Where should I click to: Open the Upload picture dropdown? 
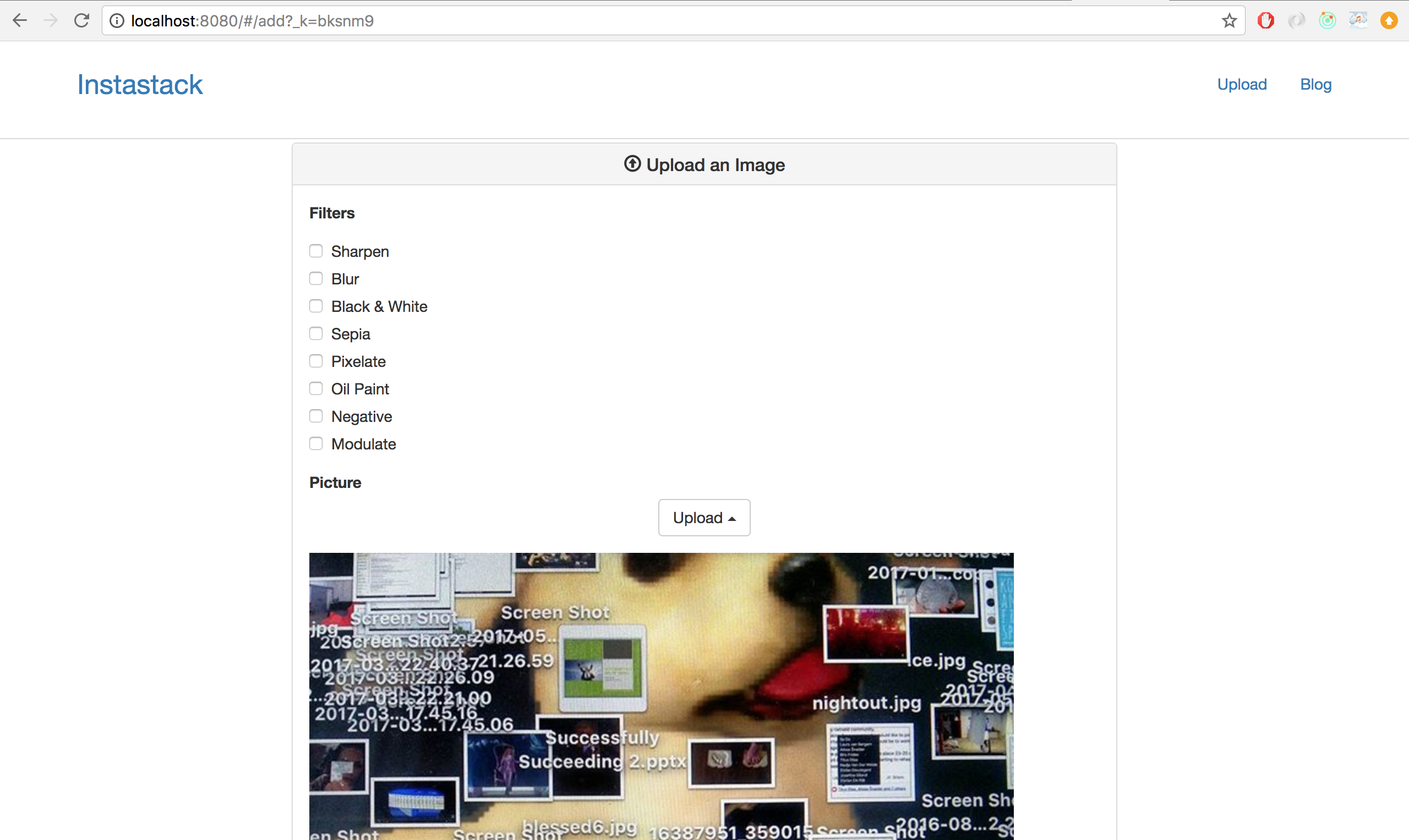(704, 517)
